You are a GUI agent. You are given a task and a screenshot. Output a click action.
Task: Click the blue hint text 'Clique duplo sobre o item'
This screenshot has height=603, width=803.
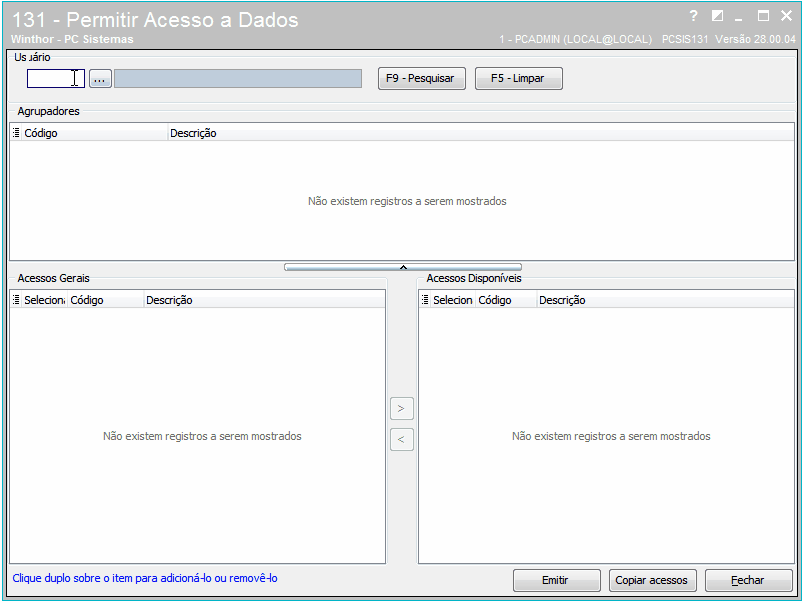[x=145, y=578]
